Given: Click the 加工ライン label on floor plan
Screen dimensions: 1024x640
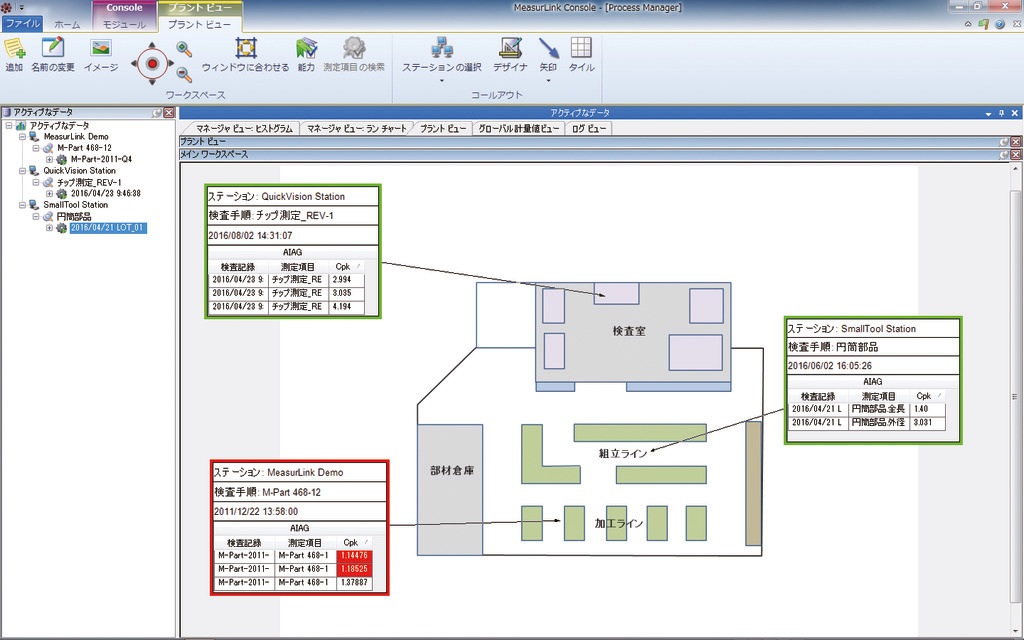Looking at the screenshot, I should coord(619,523).
